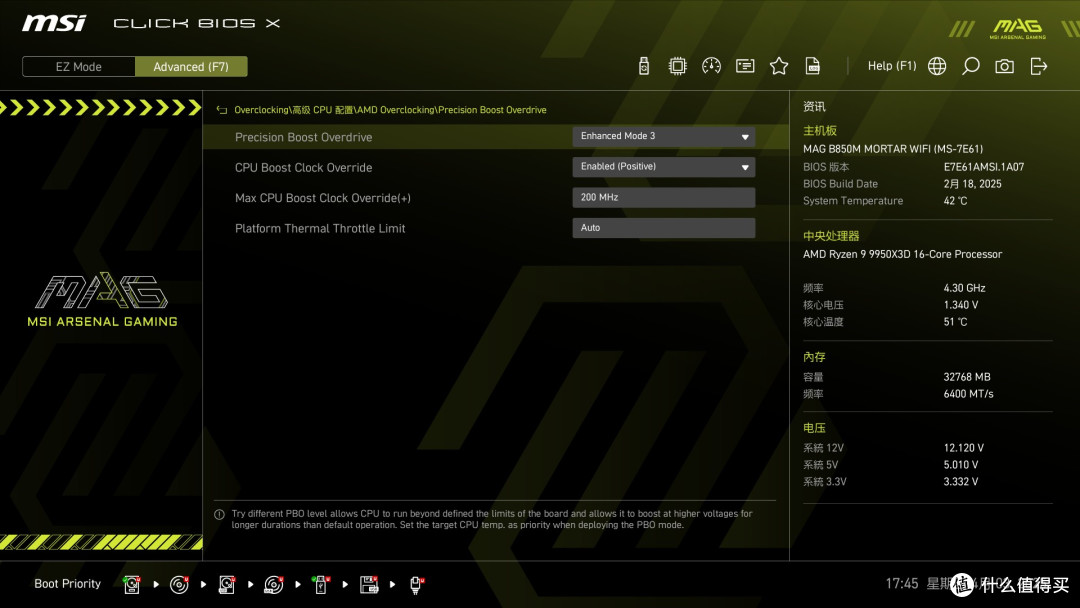This screenshot has height=608, width=1080.
Task: Open the LOG file document icon
Action: [813, 66]
